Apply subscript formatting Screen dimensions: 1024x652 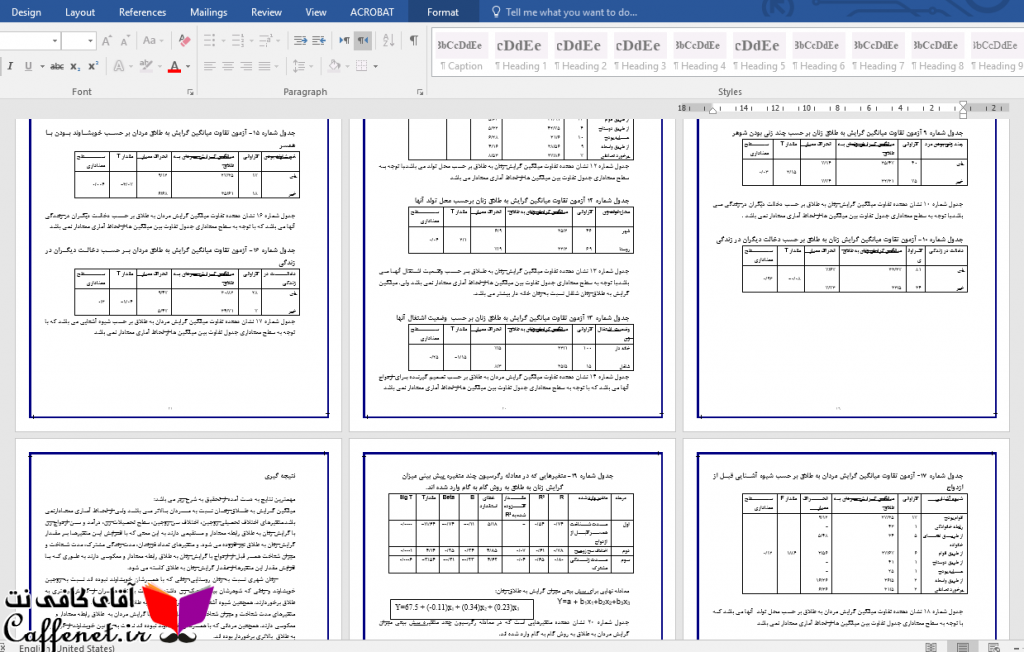(x=76, y=66)
